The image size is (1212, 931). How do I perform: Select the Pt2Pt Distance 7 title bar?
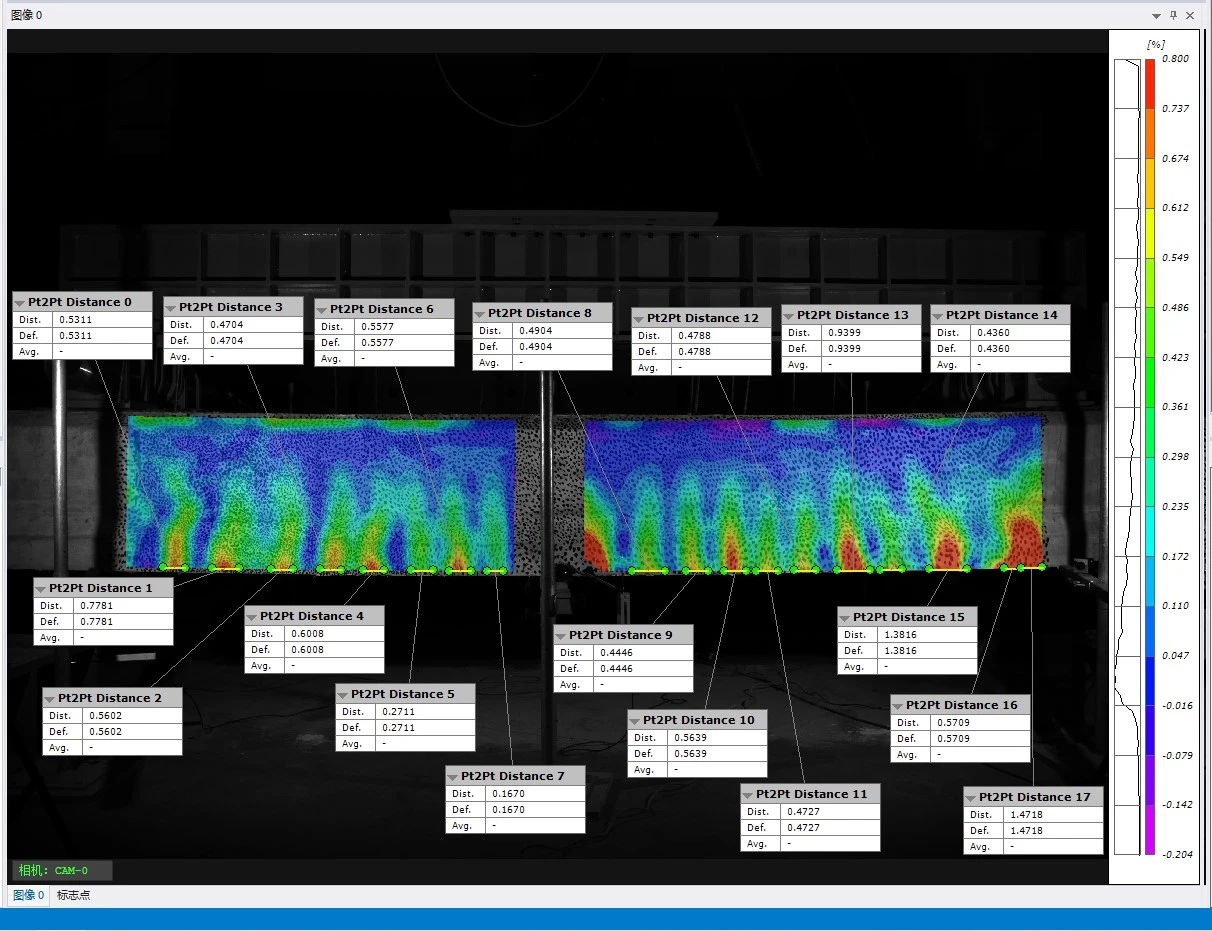tap(515, 776)
